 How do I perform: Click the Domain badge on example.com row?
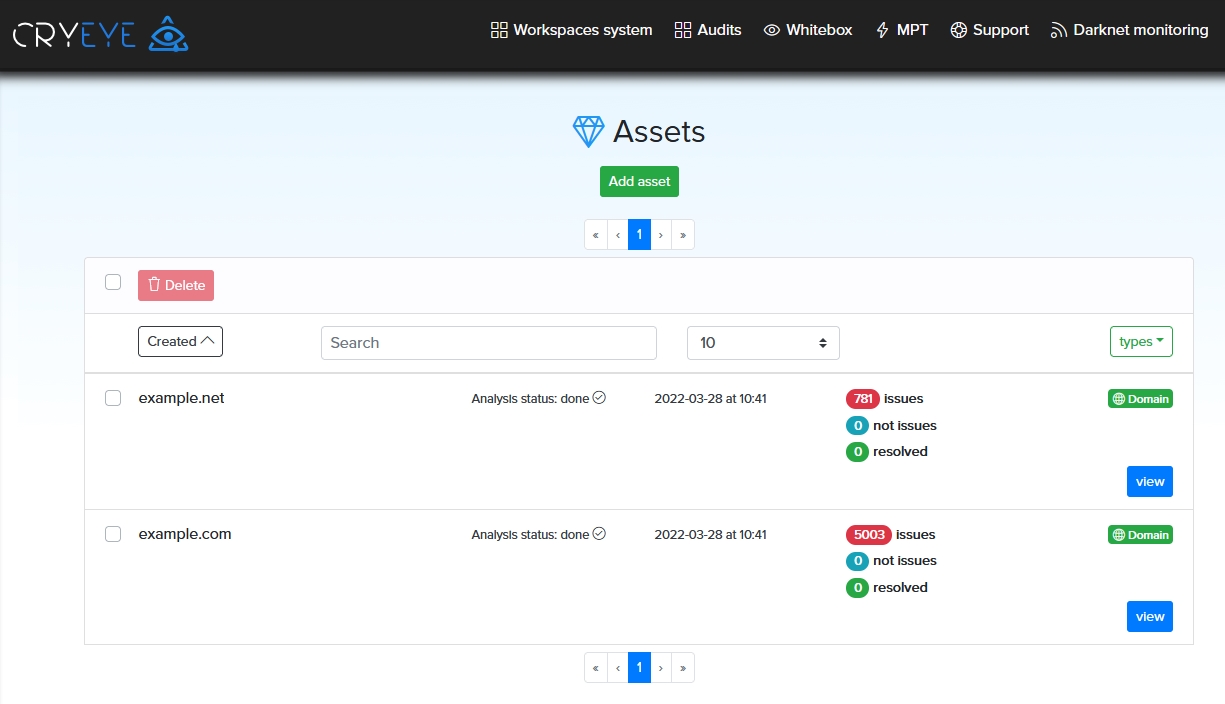coord(1140,534)
